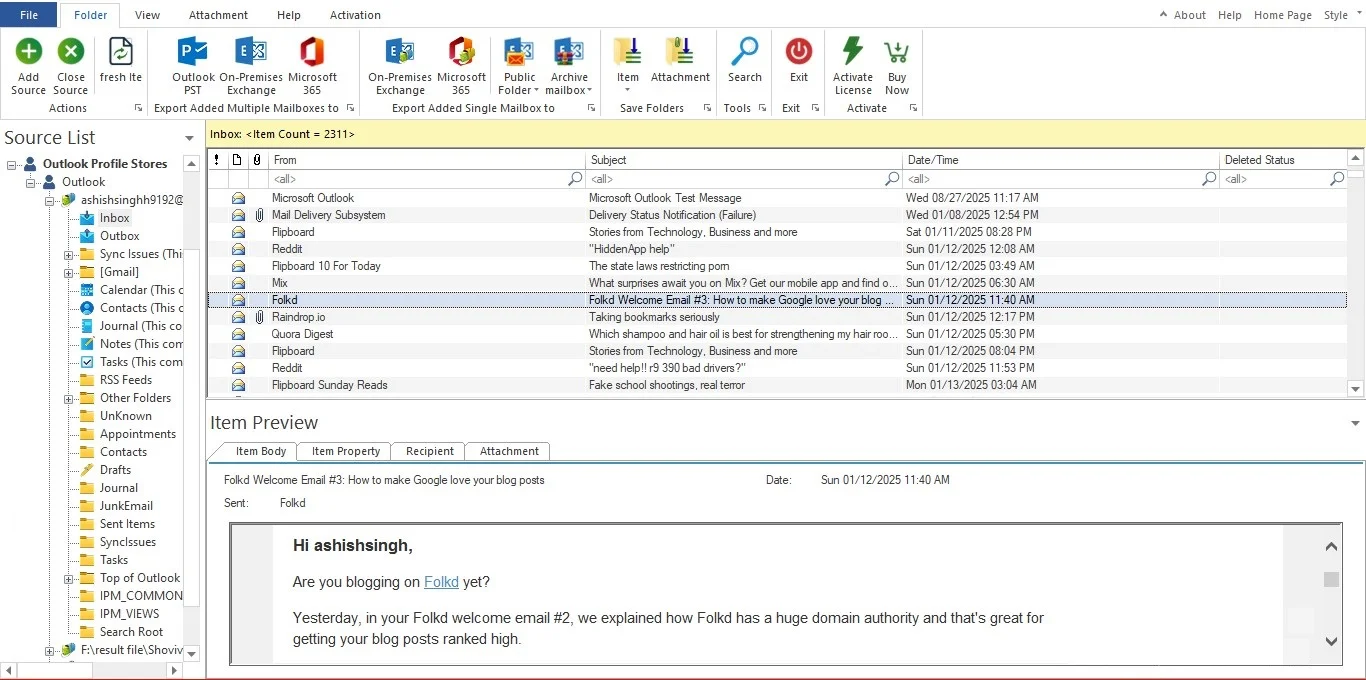This screenshot has width=1366, height=680.
Task: Click the preview body scroll down arrow
Action: pos(1331,641)
